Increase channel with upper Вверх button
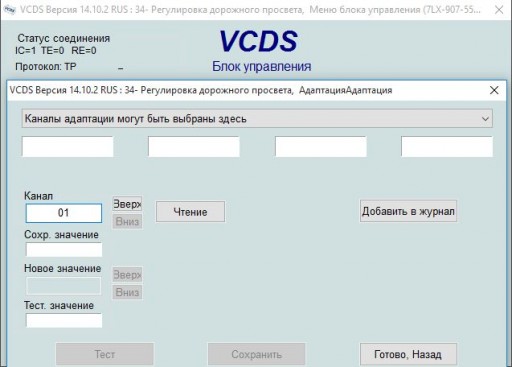Viewport: 512px width, 367px height. tap(127, 203)
